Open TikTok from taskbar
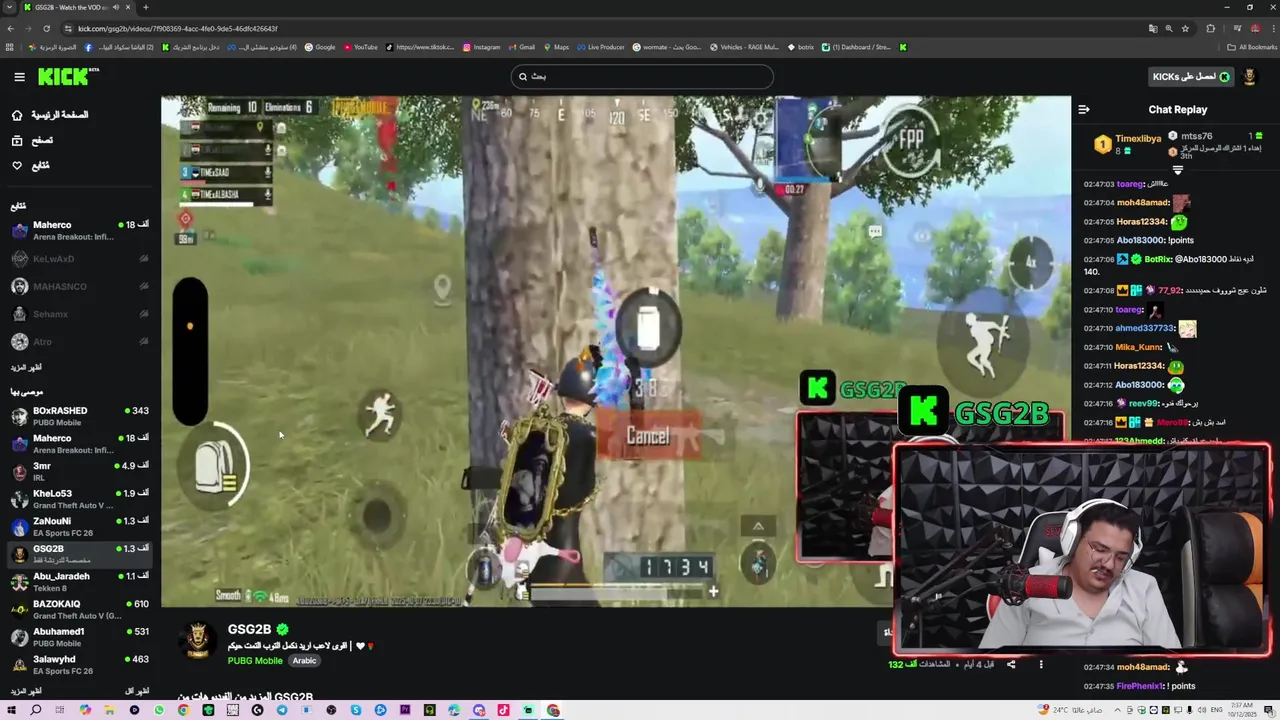The height and width of the screenshot is (720, 1280). [503, 710]
